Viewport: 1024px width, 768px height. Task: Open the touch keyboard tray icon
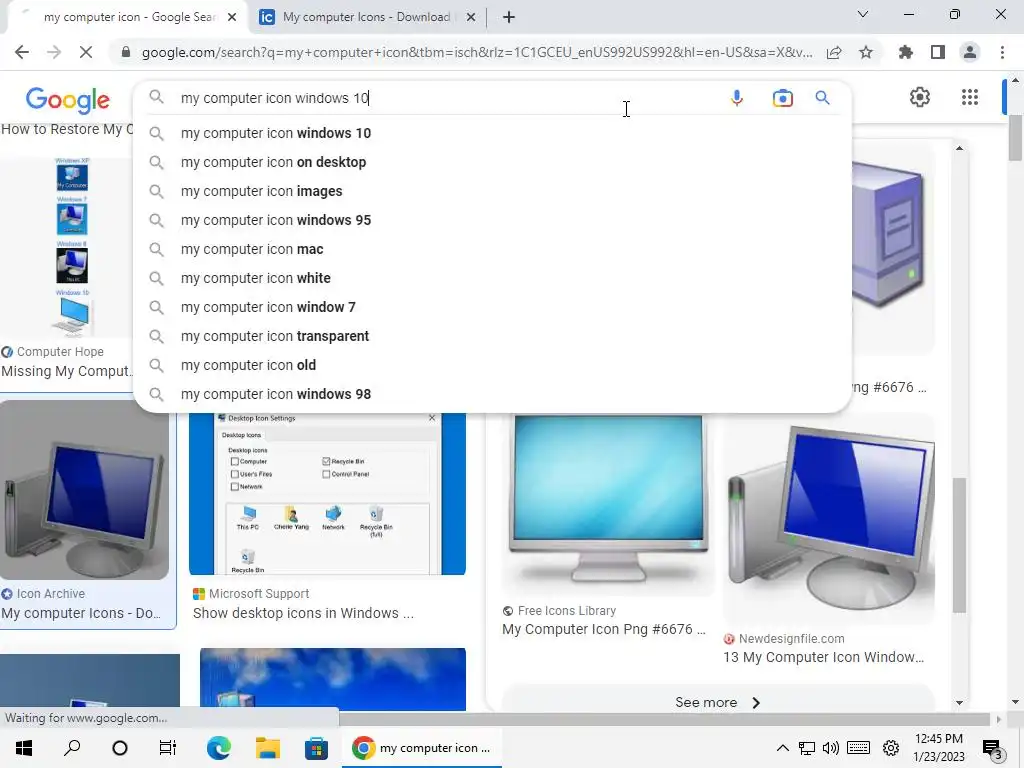(x=858, y=748)
